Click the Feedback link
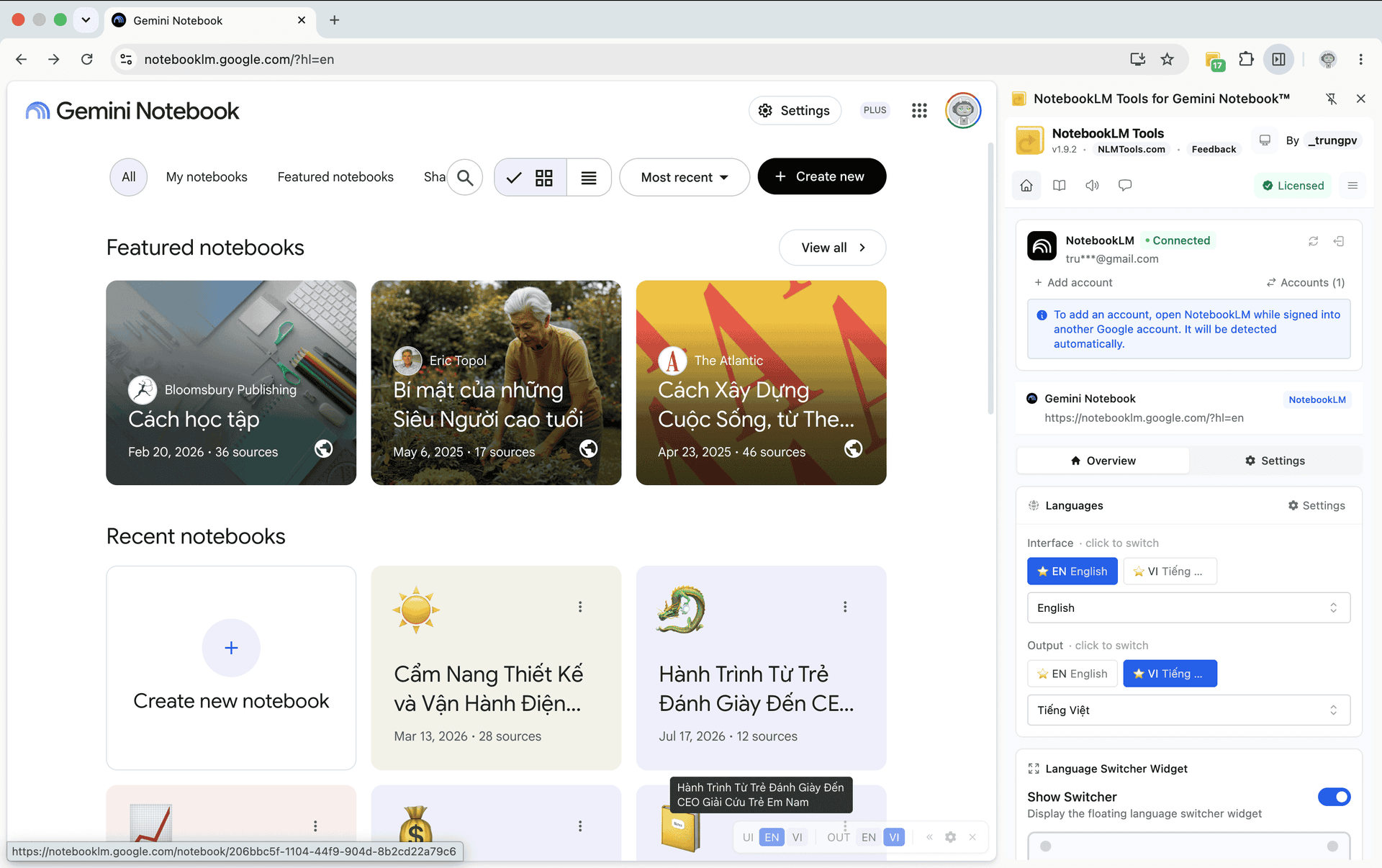The width and height of the screenshot is (1382, 868). [1214, 149]
